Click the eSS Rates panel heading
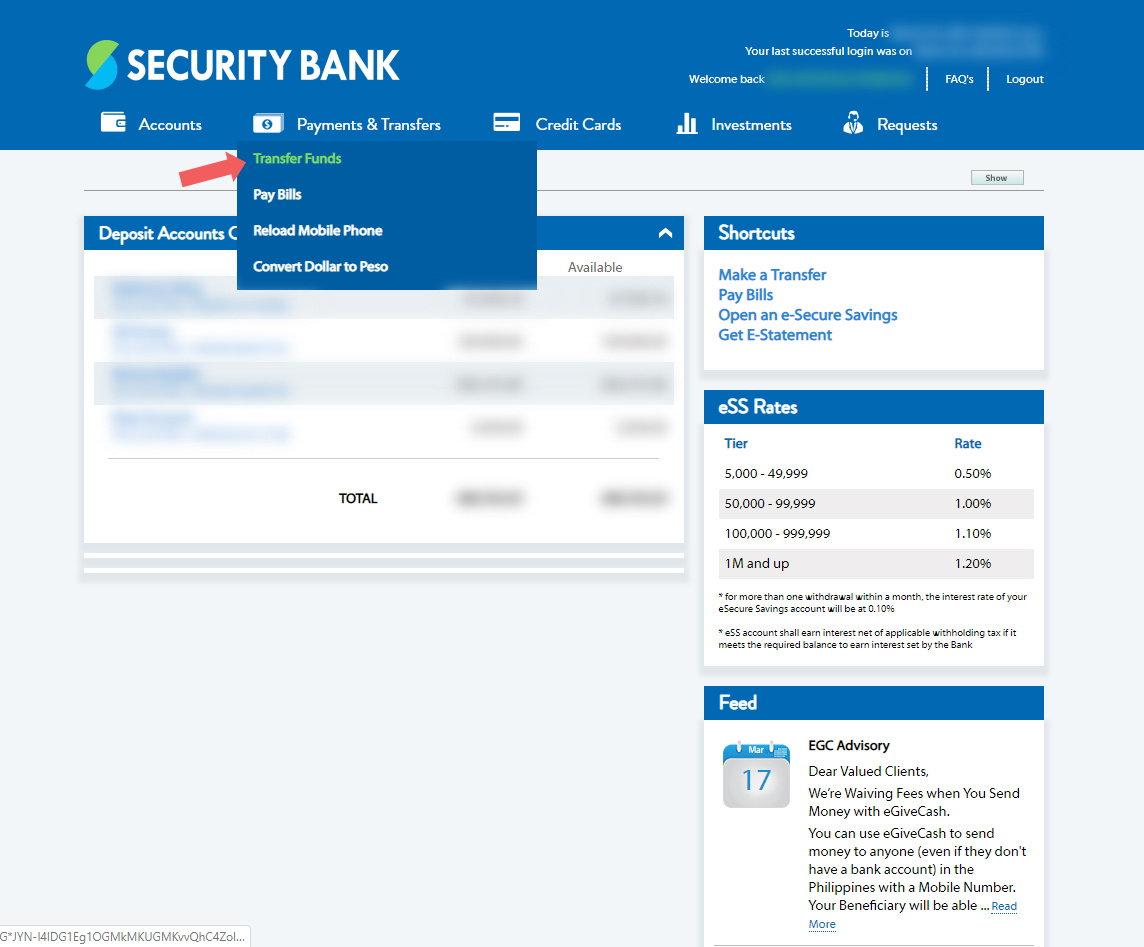Viewport: 1144px width, 947px height. (x=757, y=407)
